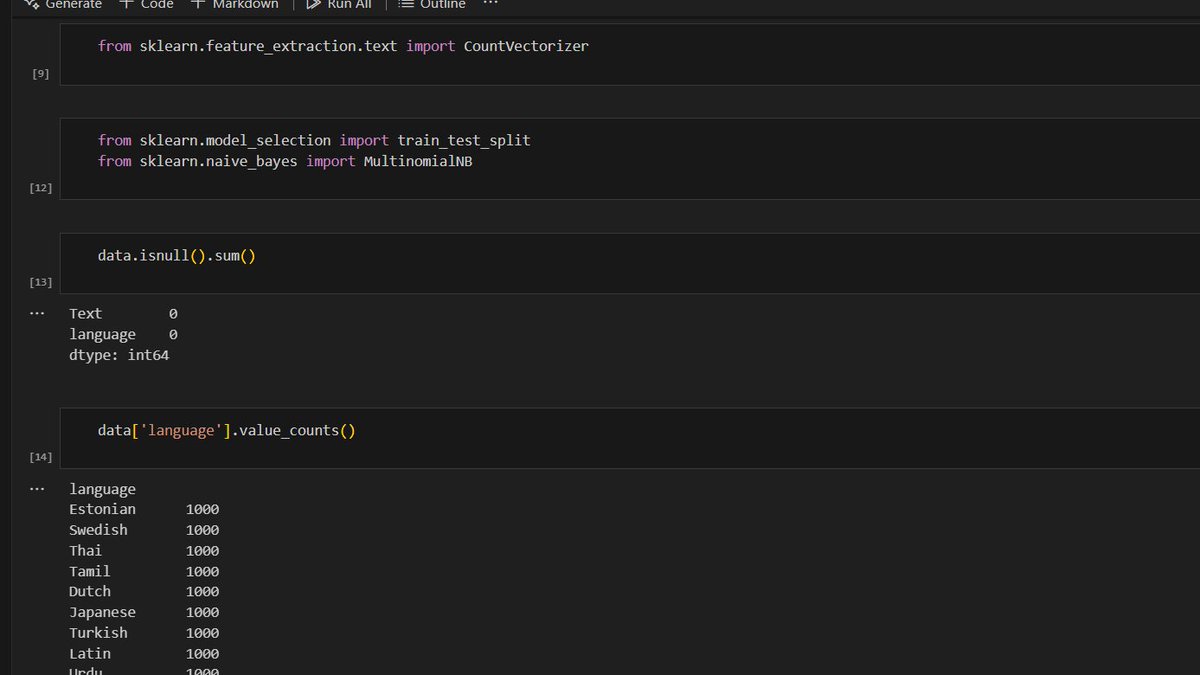This screenshot has height=675, width=1200.
Task: Run All notebook cells
Action: pyautogui.click(x=339, y=4)
